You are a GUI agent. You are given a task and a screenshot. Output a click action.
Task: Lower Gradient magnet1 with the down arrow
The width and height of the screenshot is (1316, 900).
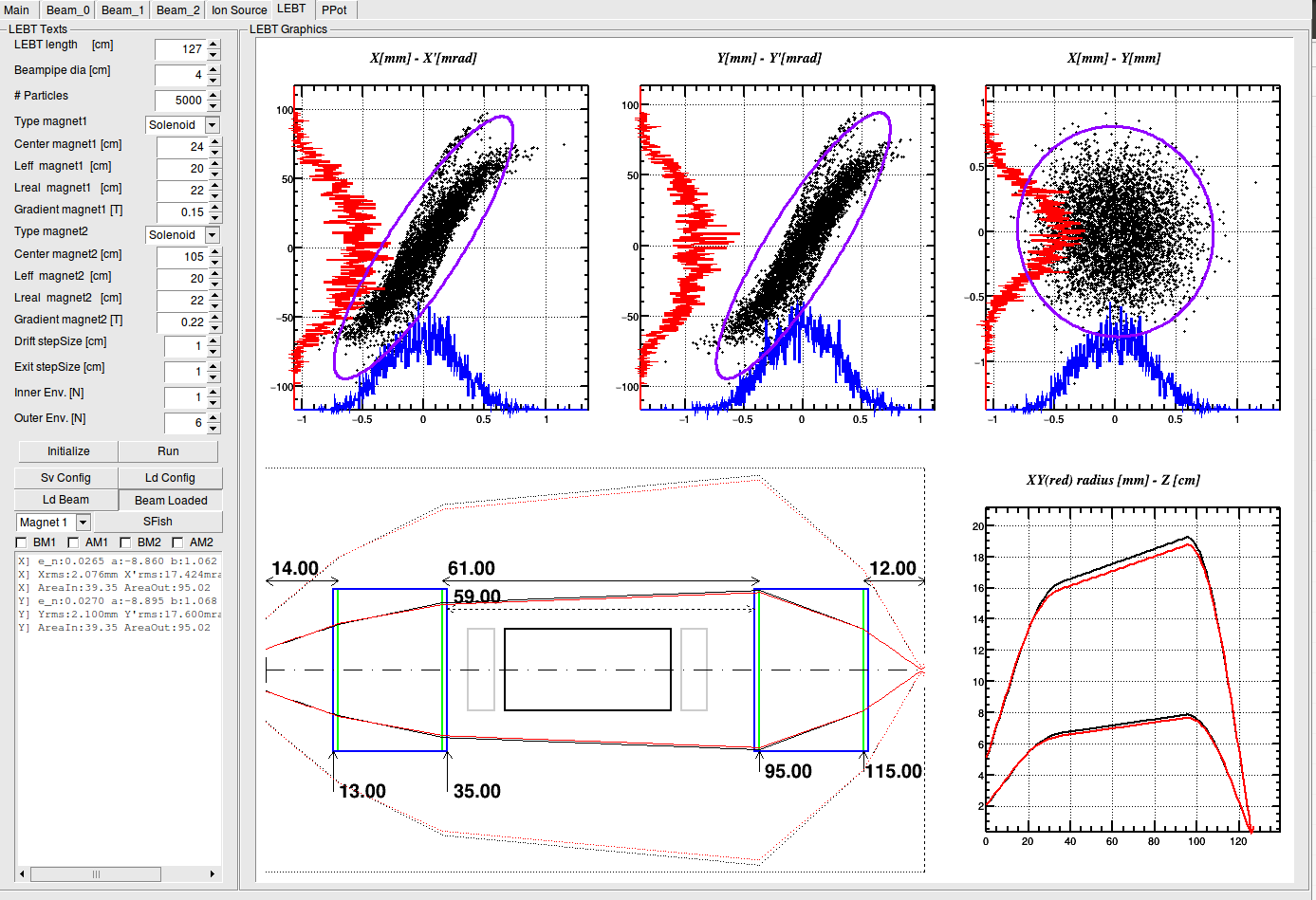click(x=215, y=217)
